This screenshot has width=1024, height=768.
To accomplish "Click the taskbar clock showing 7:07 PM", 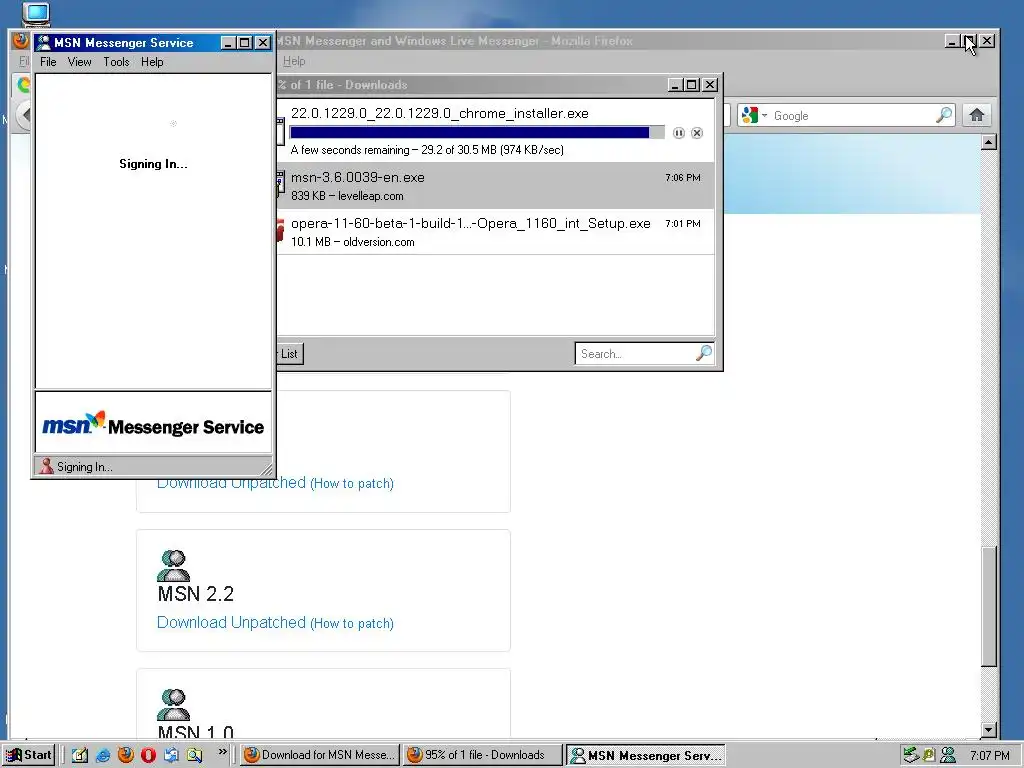I will [990, 756].
